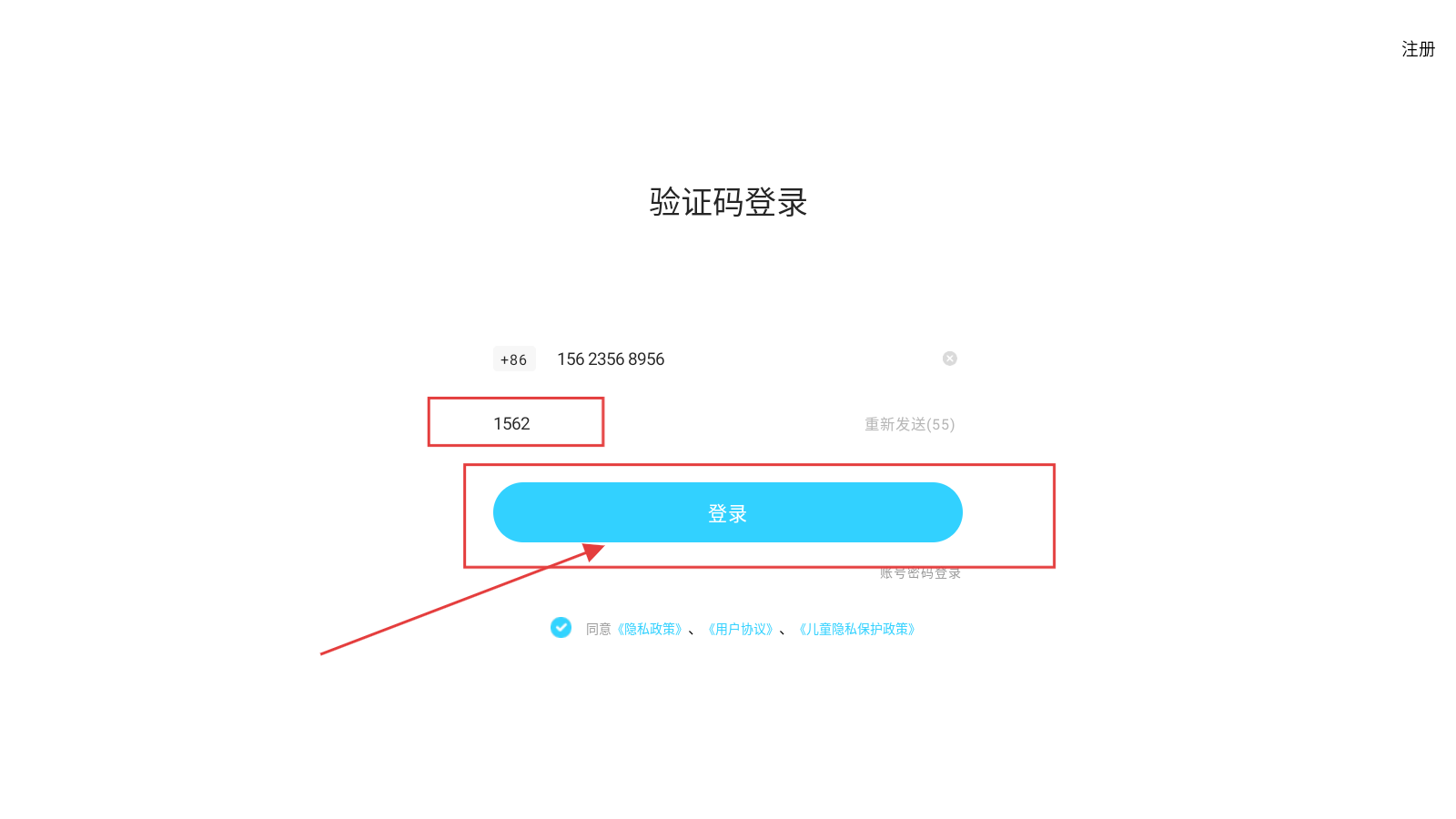The height and width of the screenshot is (819, 1456).
Task: Click the 验证码登录 page heading
Action: click(x=728, y=202)
